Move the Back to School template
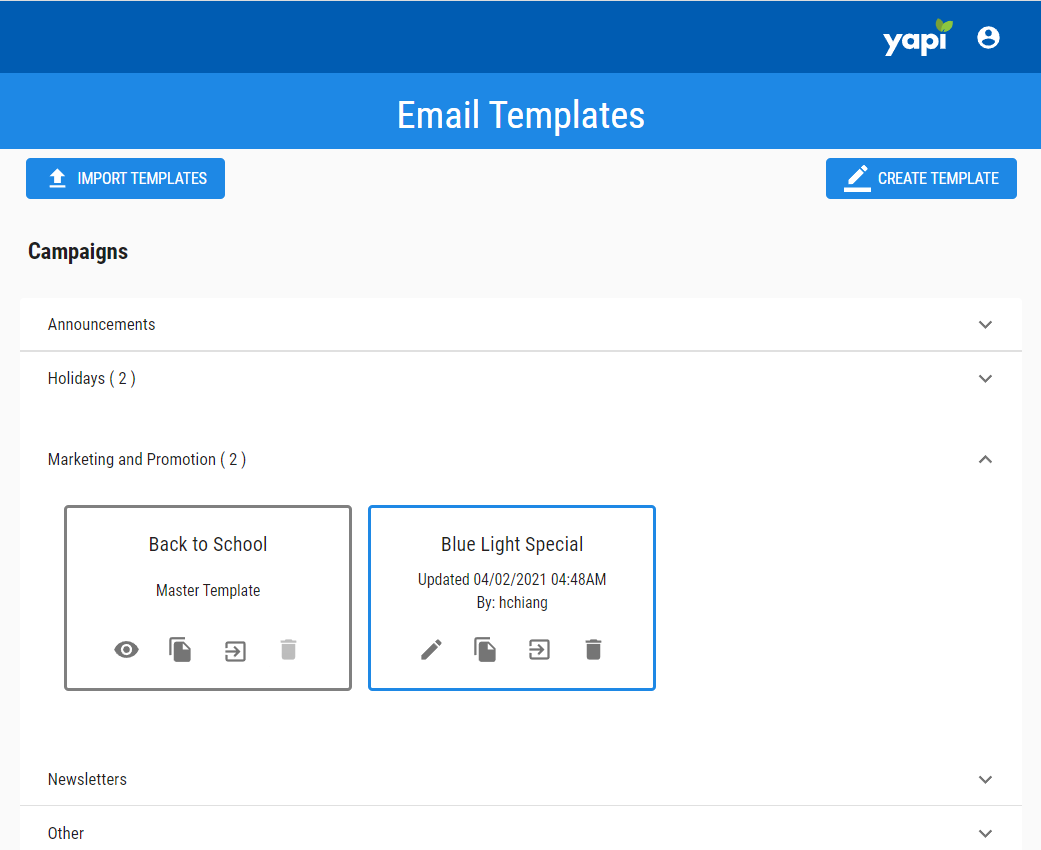1041x850 pixels. [x=235, y=651]
